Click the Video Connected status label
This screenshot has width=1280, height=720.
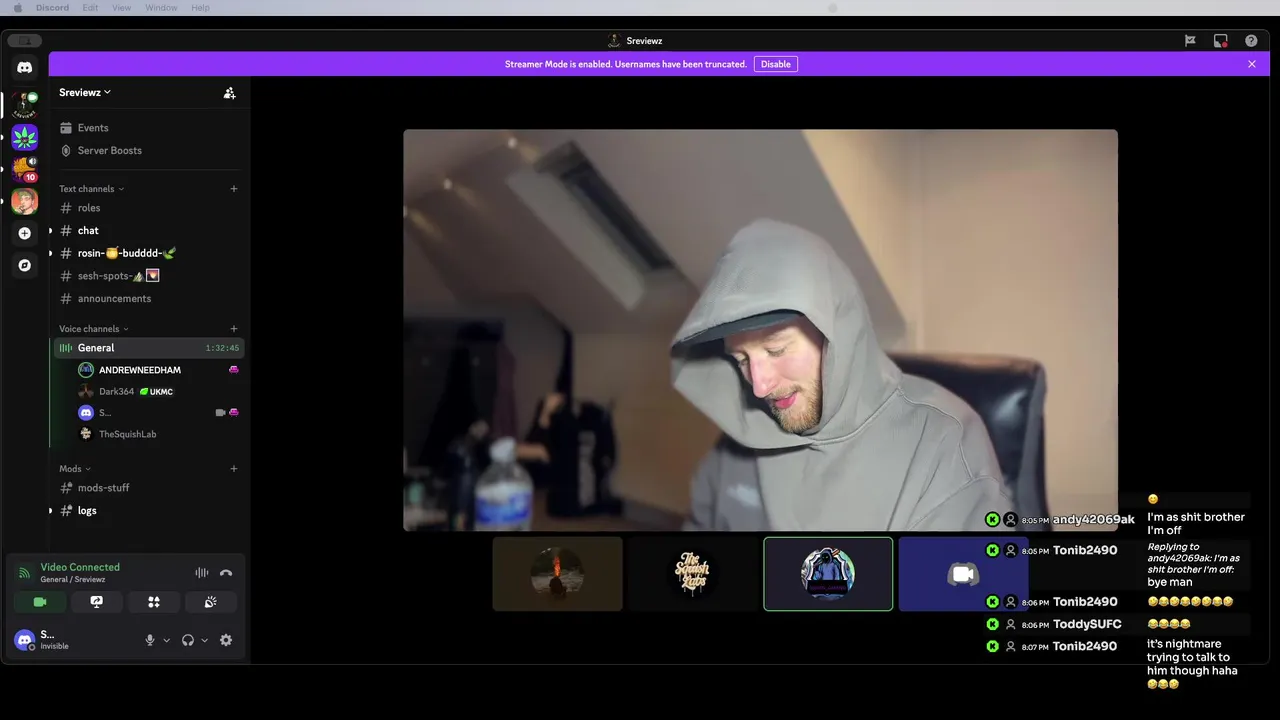pyautogui.click(x=80, y=567)
